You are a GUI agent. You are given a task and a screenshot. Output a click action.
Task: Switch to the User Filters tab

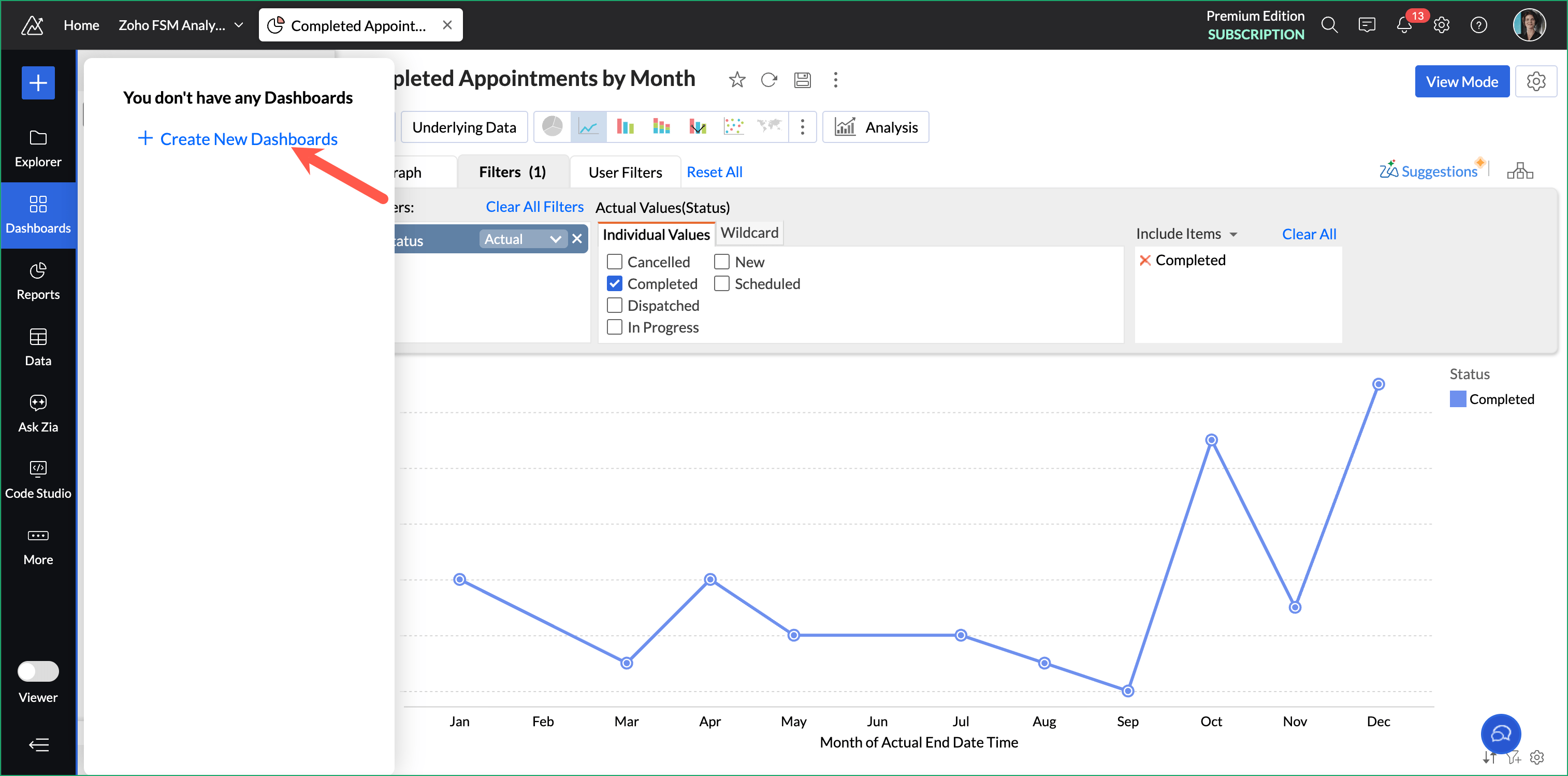click(x=625, y=173)
